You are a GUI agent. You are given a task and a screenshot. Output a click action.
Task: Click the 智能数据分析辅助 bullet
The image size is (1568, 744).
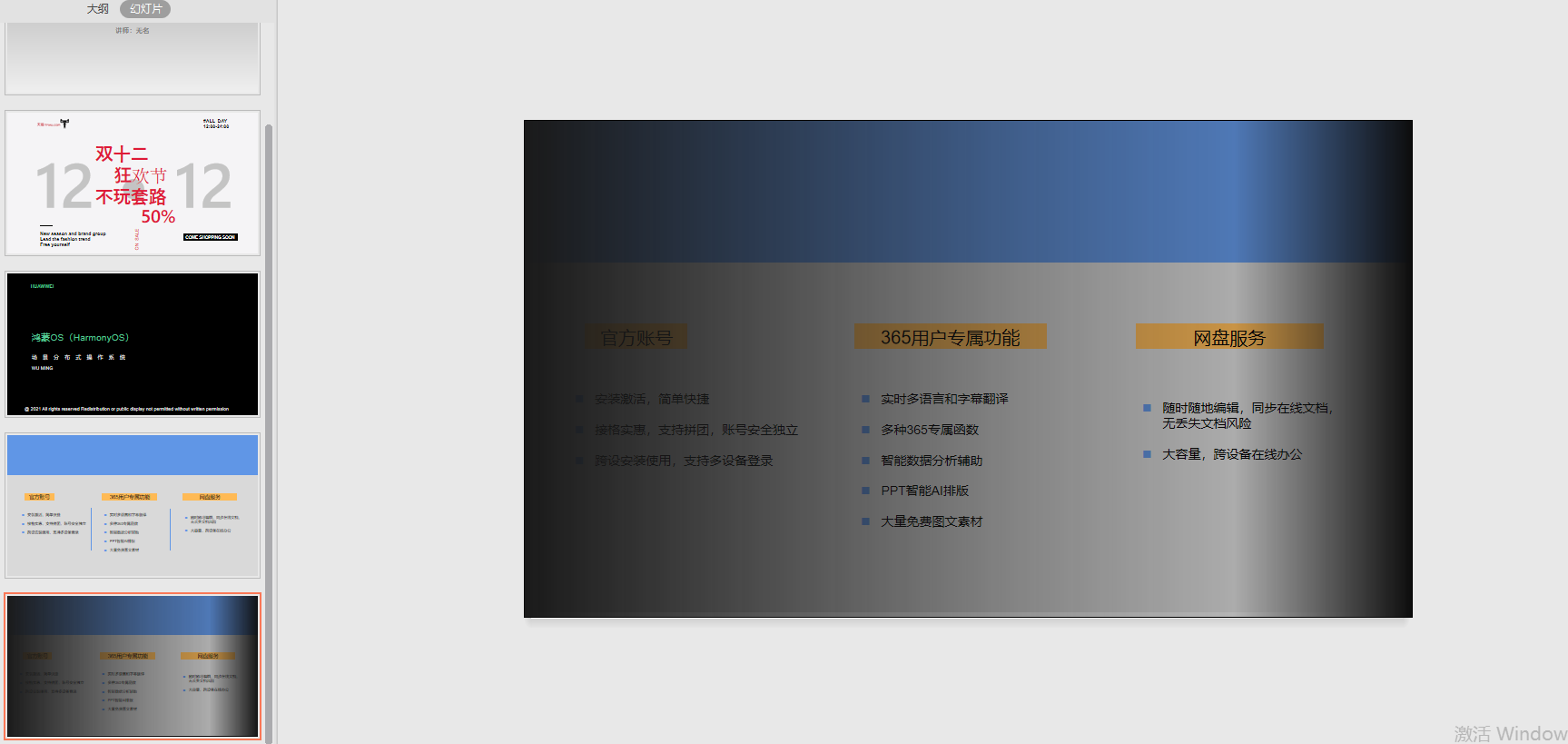click(932, 461)
